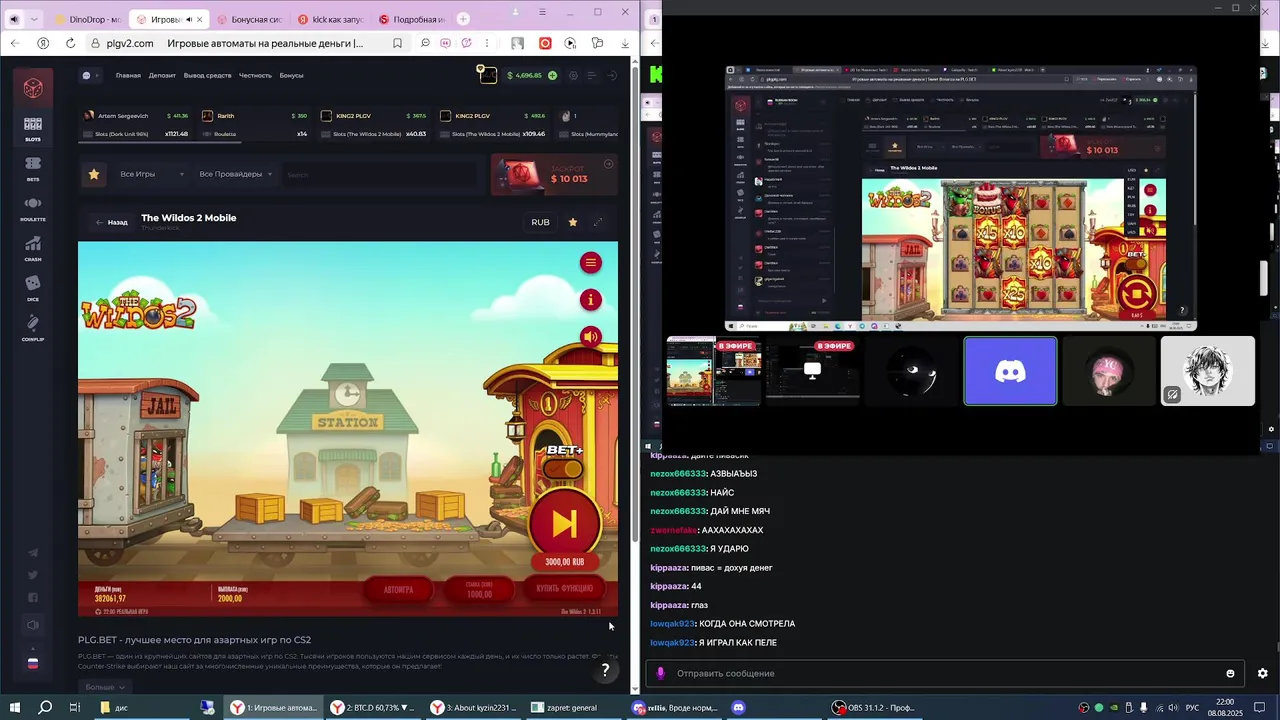Open the slot game info button
Image resolution: width=1280 pixels, height=720 pixels.
tap(591, 300)
